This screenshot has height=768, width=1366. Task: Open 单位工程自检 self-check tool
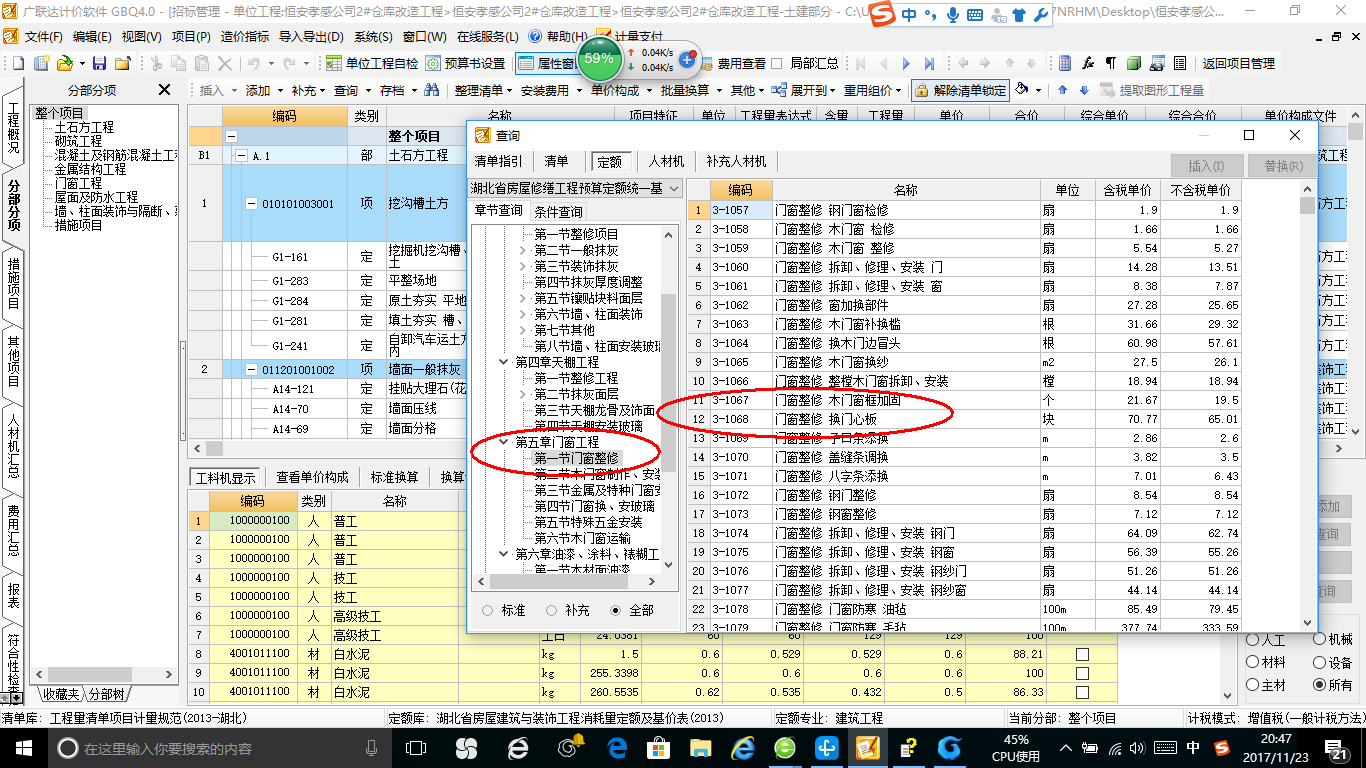[x=372, y=63]
